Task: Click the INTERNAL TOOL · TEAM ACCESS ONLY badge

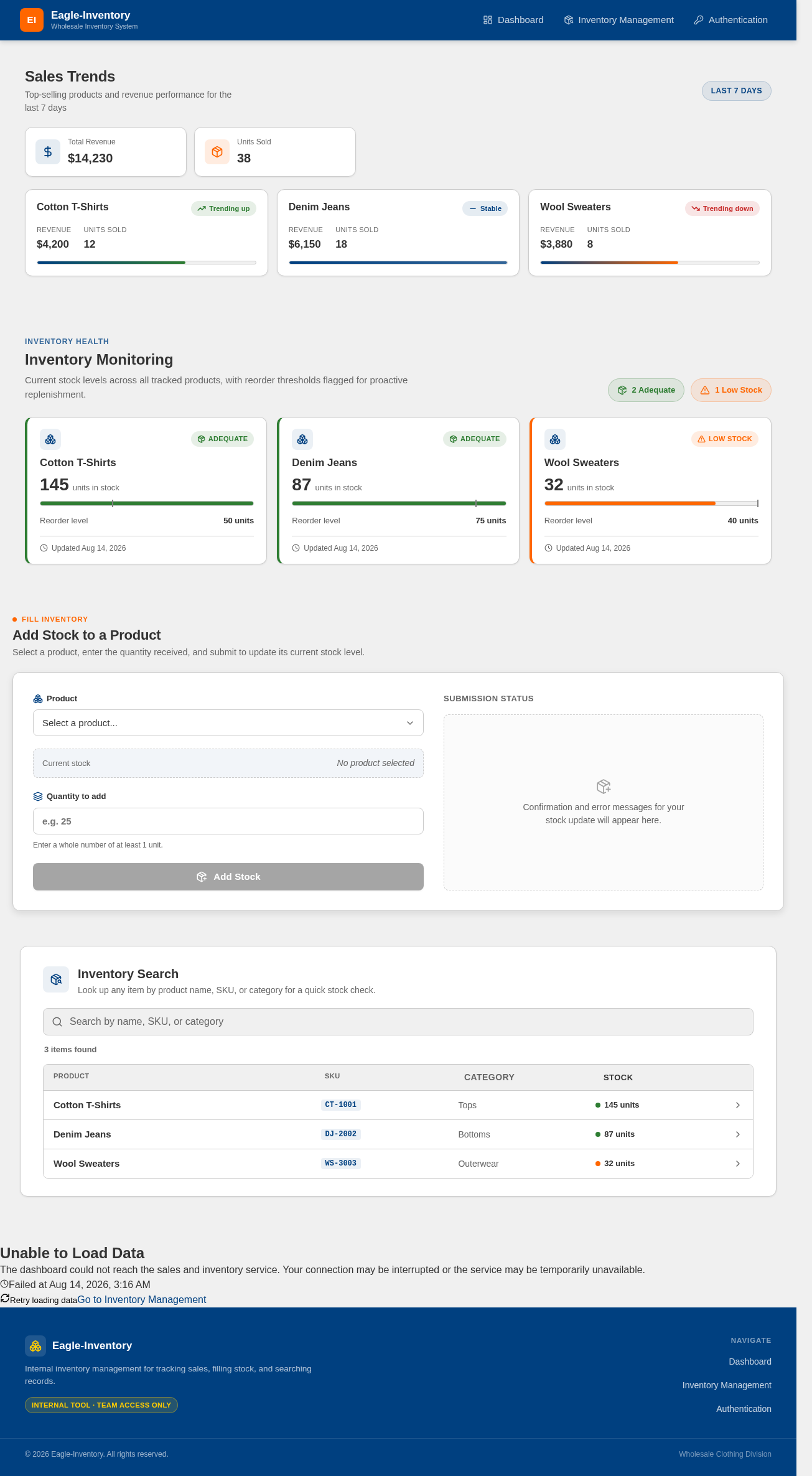Action: pyautogui.click(x=101, y=1405)
